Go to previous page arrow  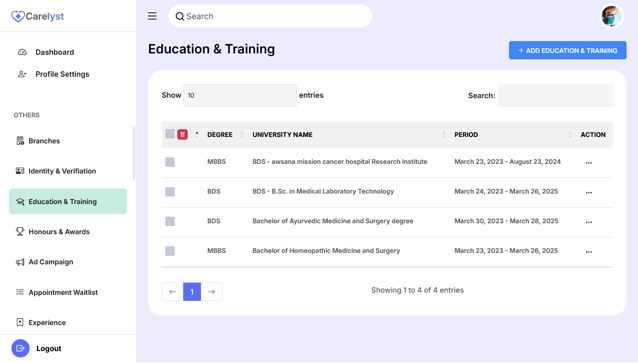(x=173, y=292)
